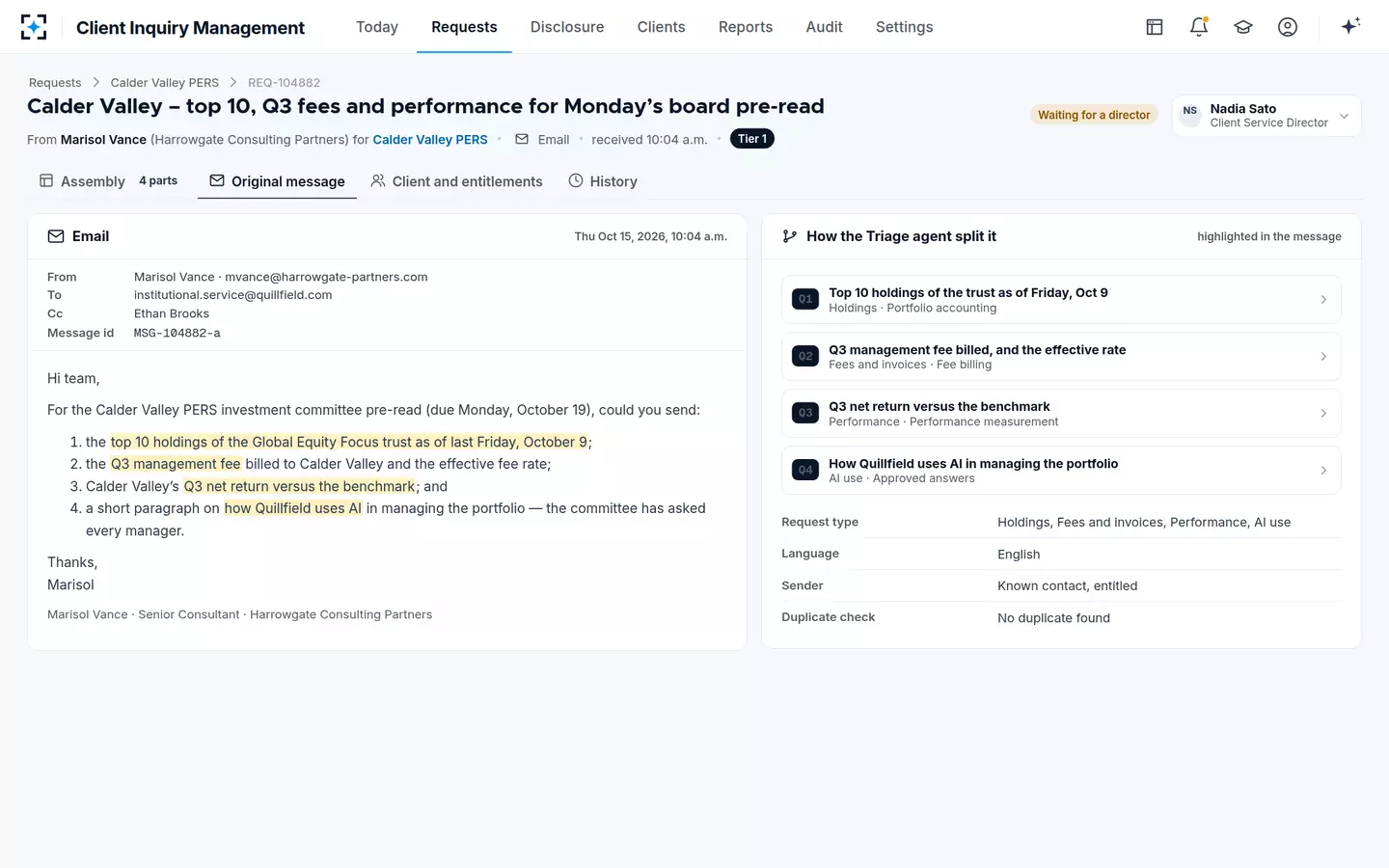Image resolution: width=1389 pixels, height=868 pixels.
Task: Click the envelope icon in Email card header
Action: 56,236
